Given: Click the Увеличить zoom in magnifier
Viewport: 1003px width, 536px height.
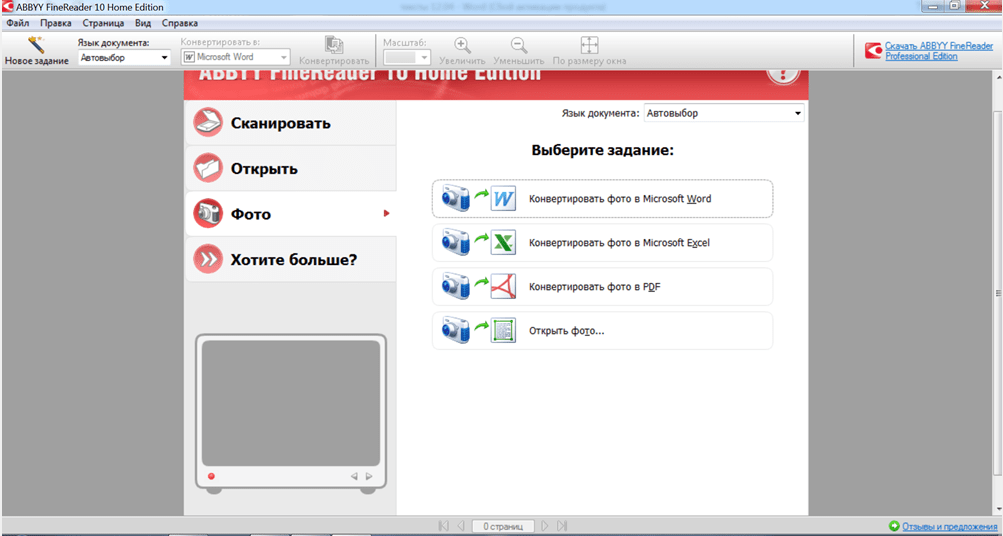Looking at the screenshot, I should click(462, 46).
